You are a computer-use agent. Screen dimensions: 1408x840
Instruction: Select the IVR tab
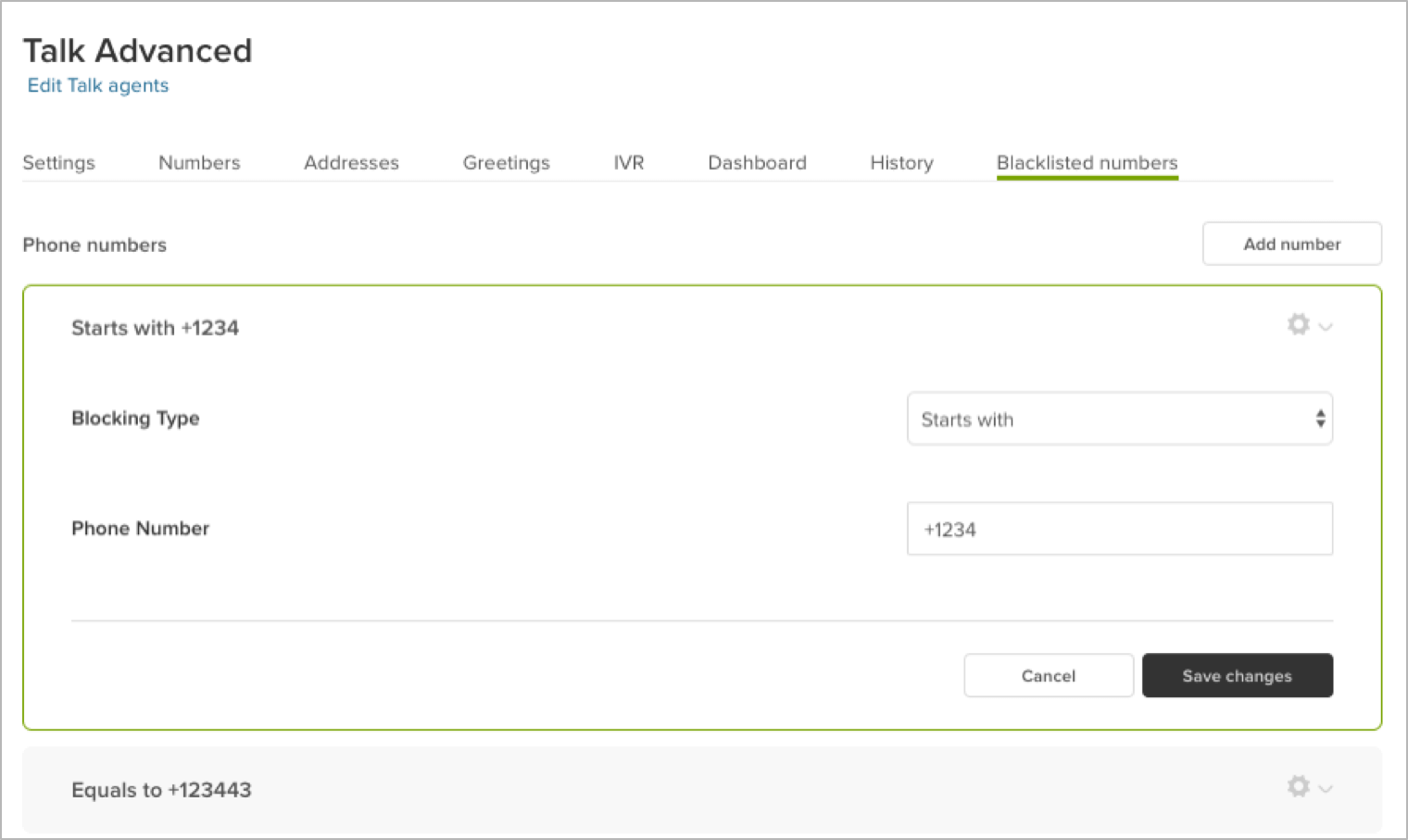click(628, 162)
